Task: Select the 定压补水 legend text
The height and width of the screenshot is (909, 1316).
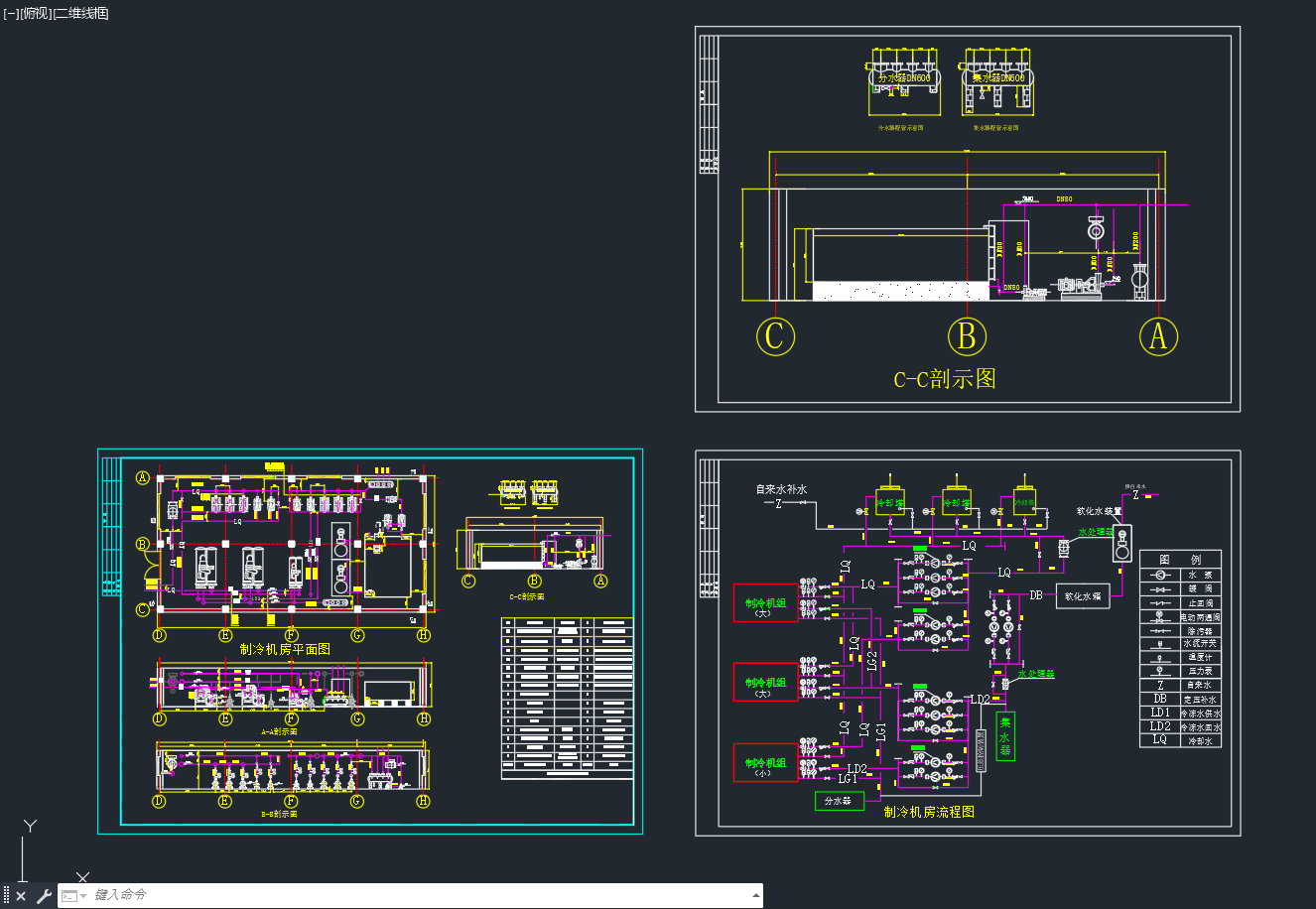Action: (1200, 700)
